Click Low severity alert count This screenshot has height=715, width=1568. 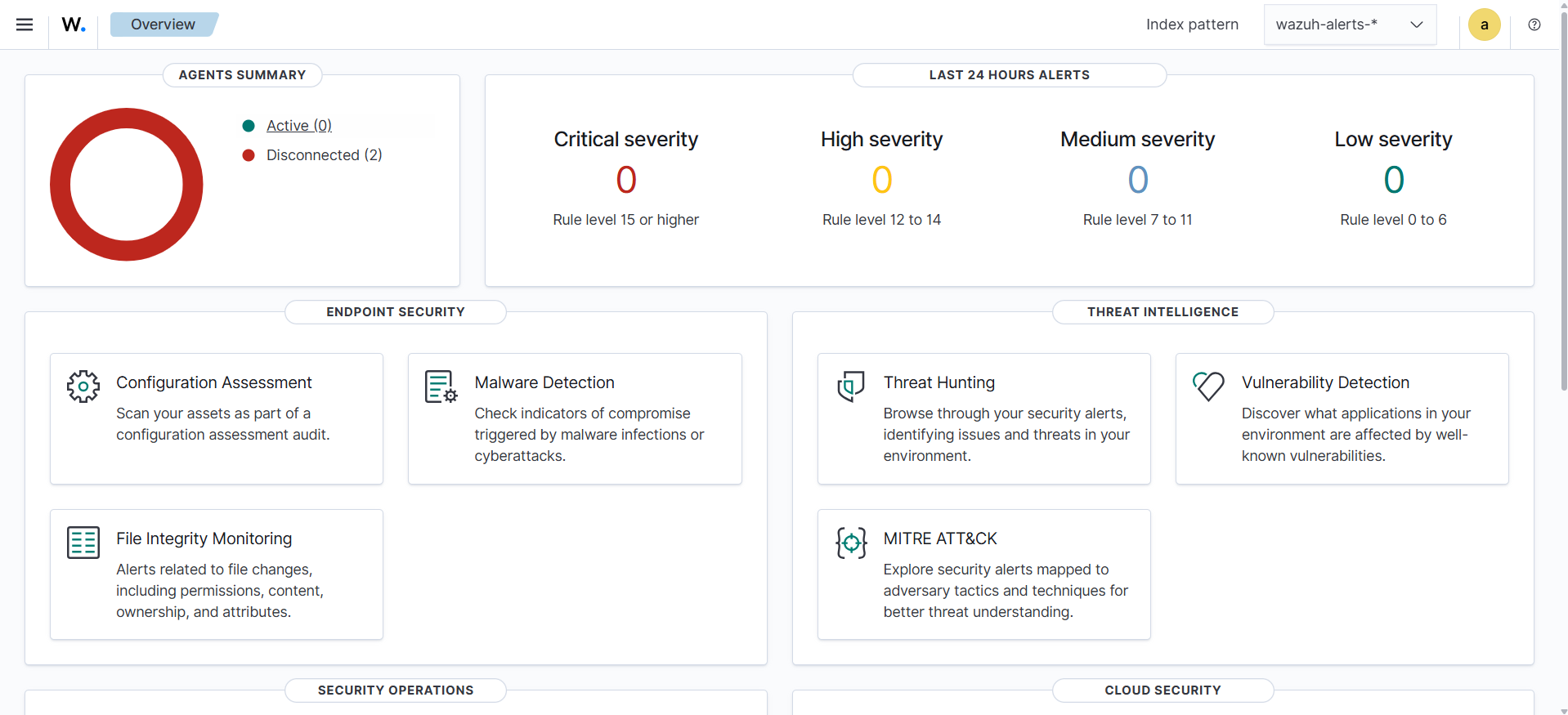point(1393,180)
